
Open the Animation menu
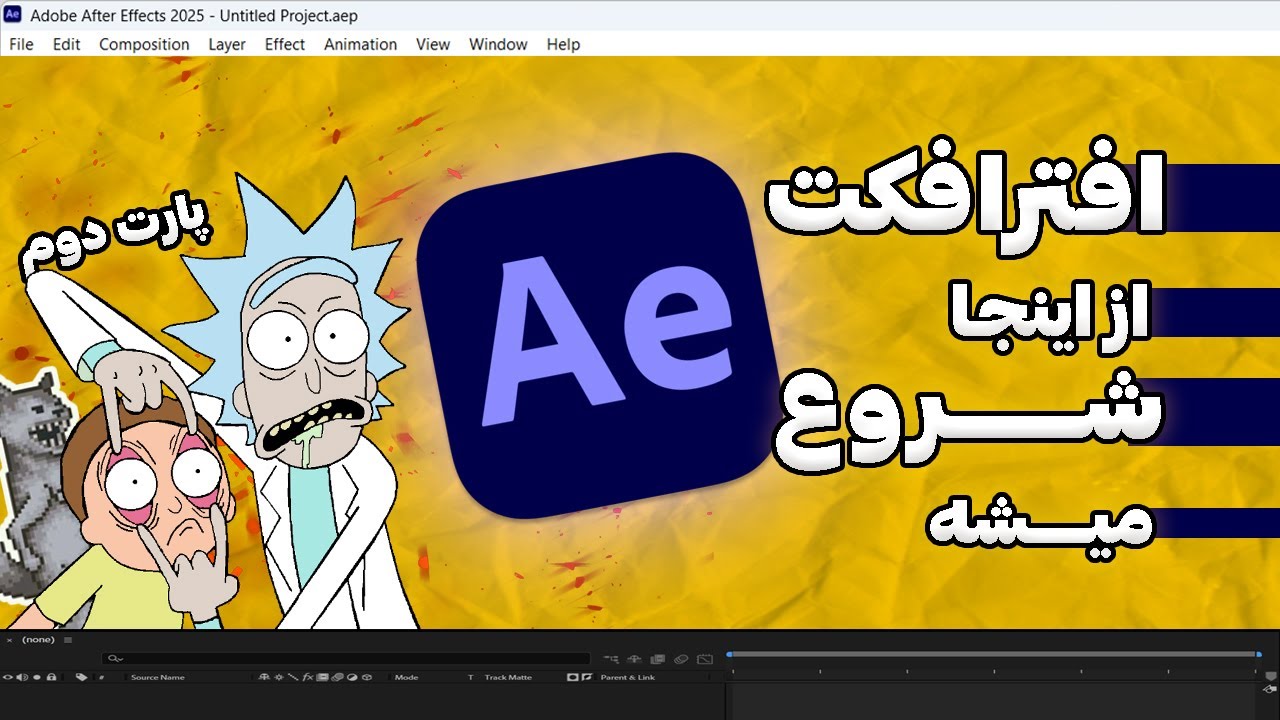tap(361, 44)
